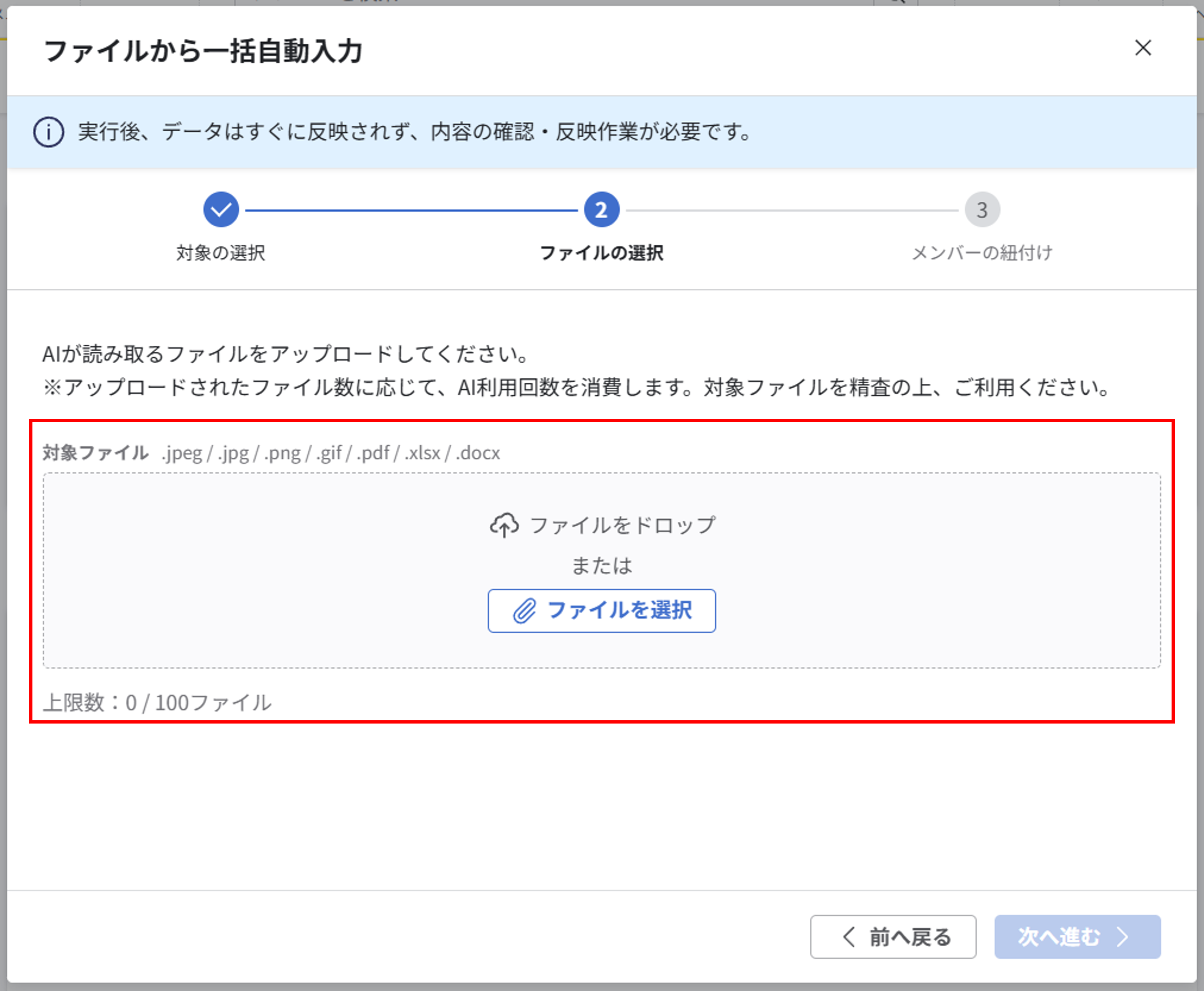Image resolution: width=1204 pixels, height=991 pixels.
Task: Click the step 3 circle indicator
Action: [982, 209]
